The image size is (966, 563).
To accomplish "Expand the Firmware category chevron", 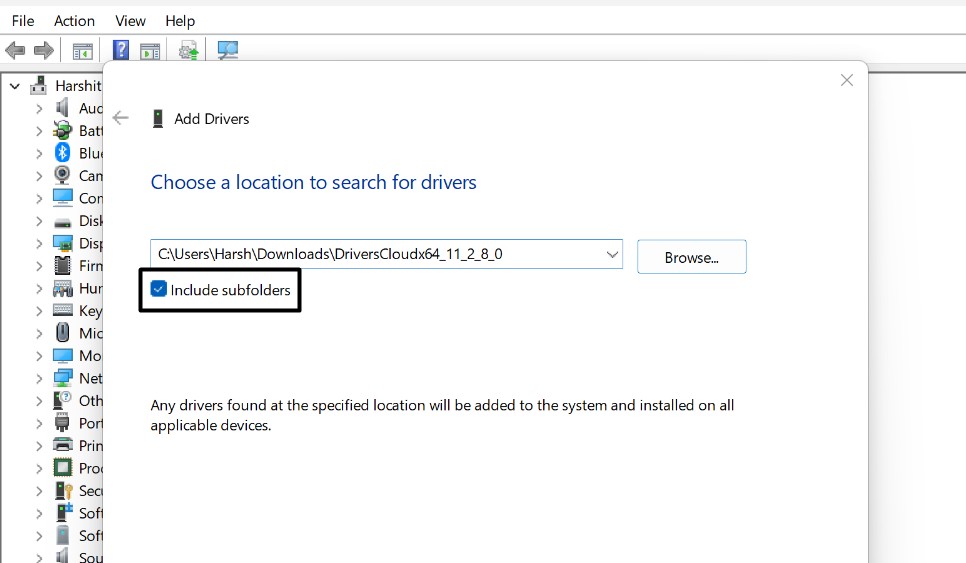I will pyautogui.click(x=39, y=266).
